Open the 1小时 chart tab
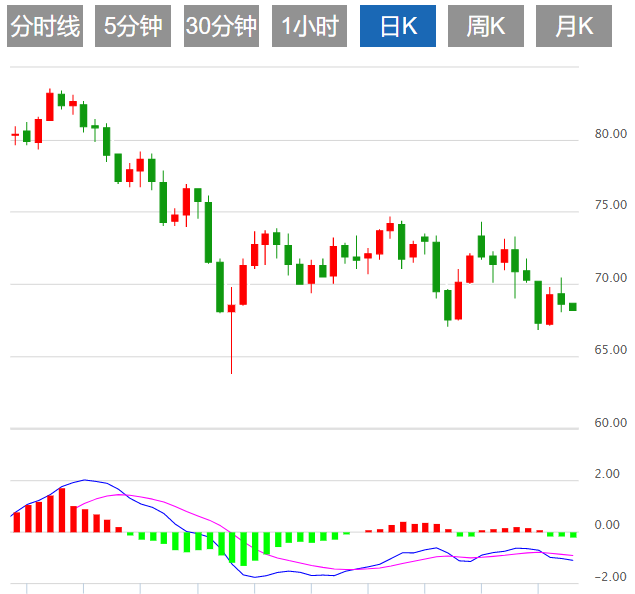 [309, 26]
